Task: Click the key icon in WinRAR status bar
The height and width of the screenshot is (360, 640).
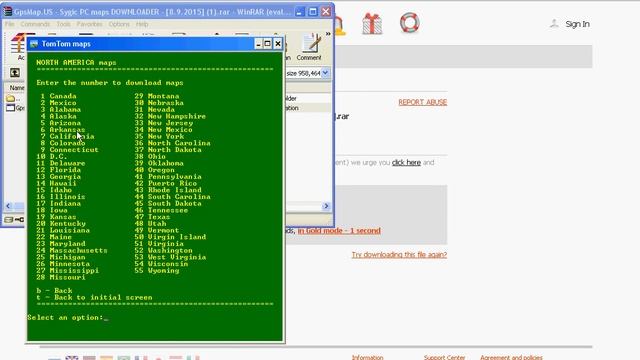Action: [x=19, y=220]
